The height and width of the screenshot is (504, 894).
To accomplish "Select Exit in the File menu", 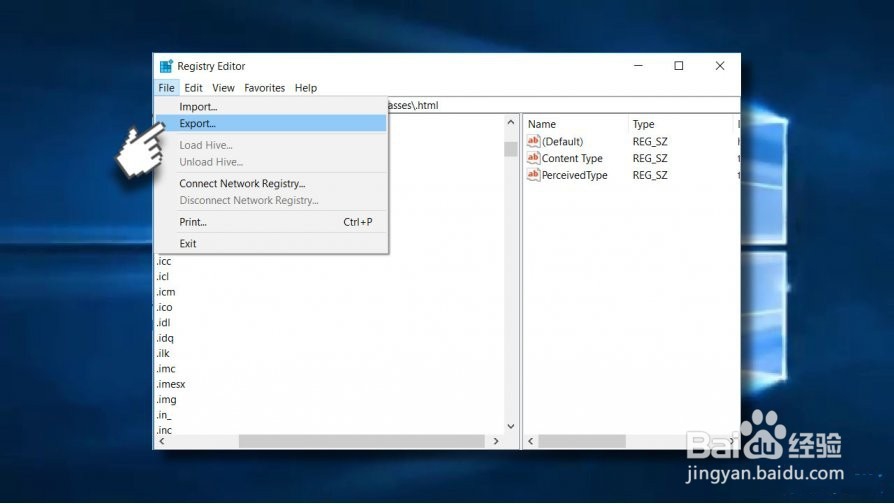I will (x=271, y=243).
